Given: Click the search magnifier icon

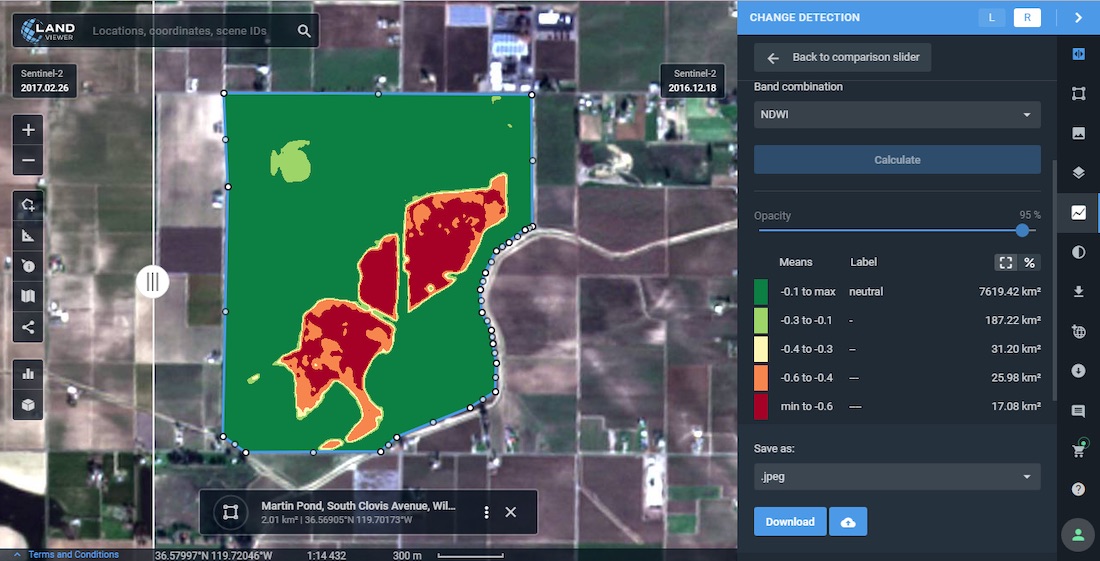Looking at the screenshot, I should pos(304,31).
